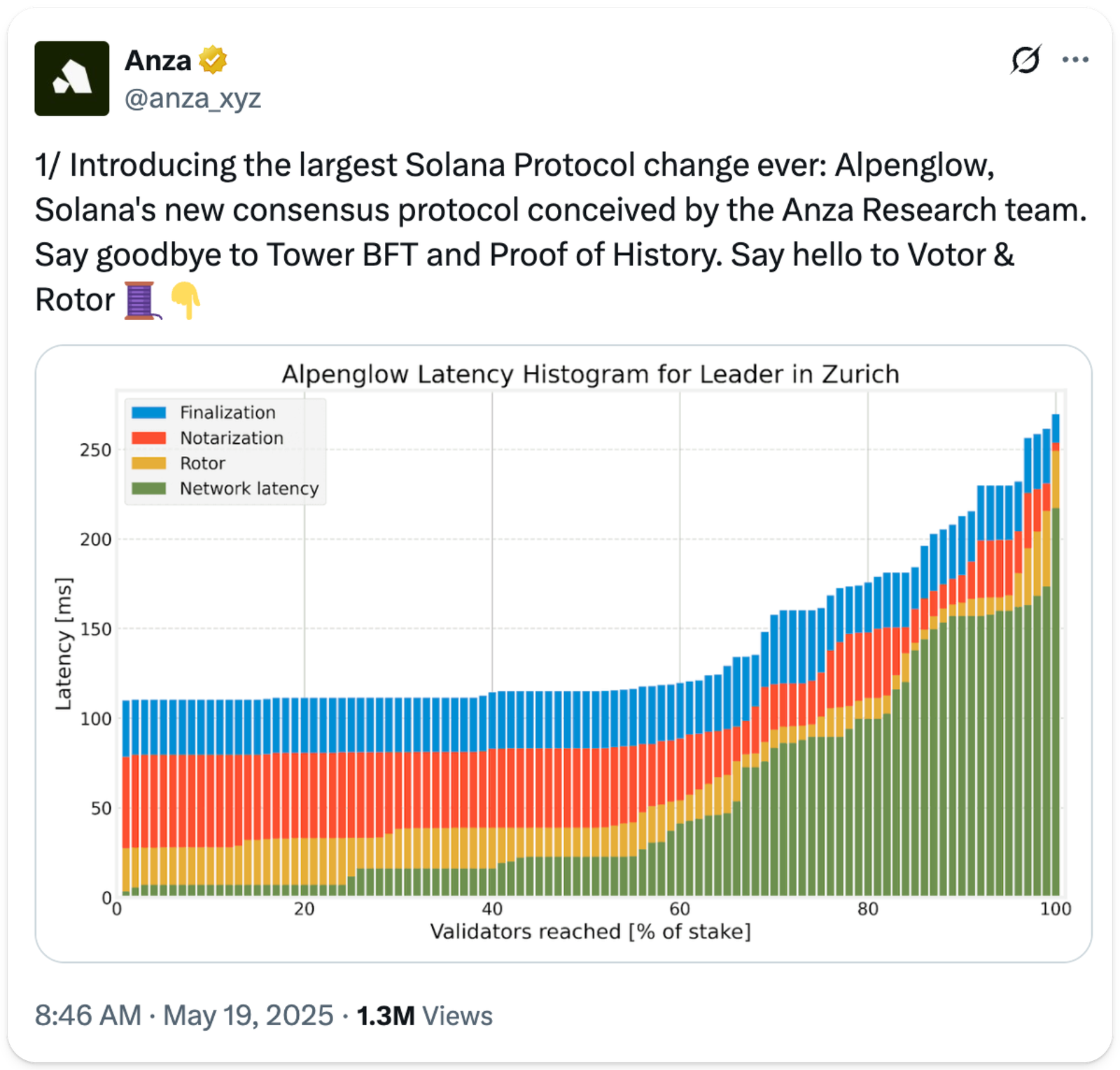This screenshot has width=1120, height=1070.
Task: Click the Grok slashed-circle icon
Action: point(1025,60)
